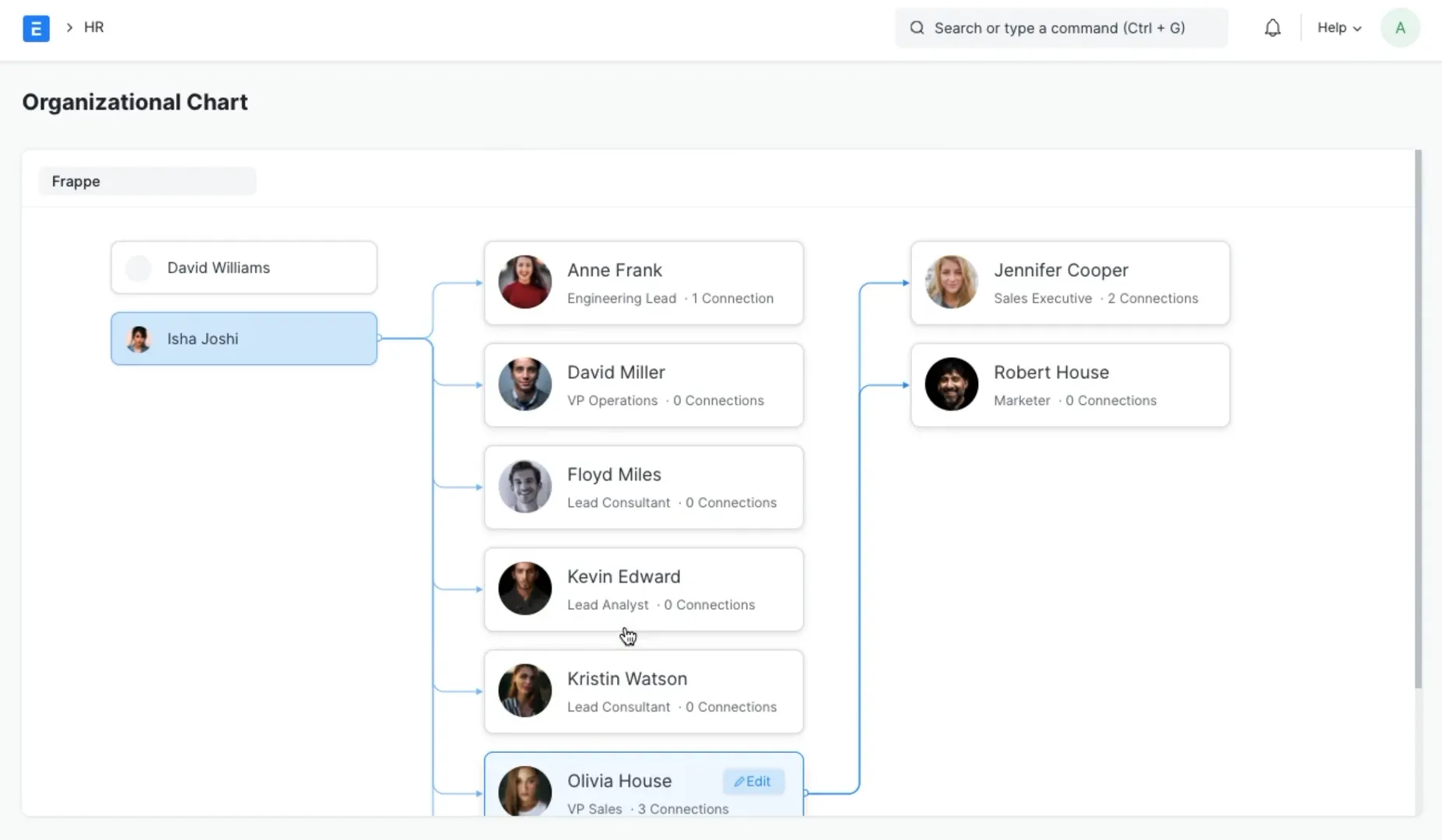Select the David Miller card

(x=643, y=385)
